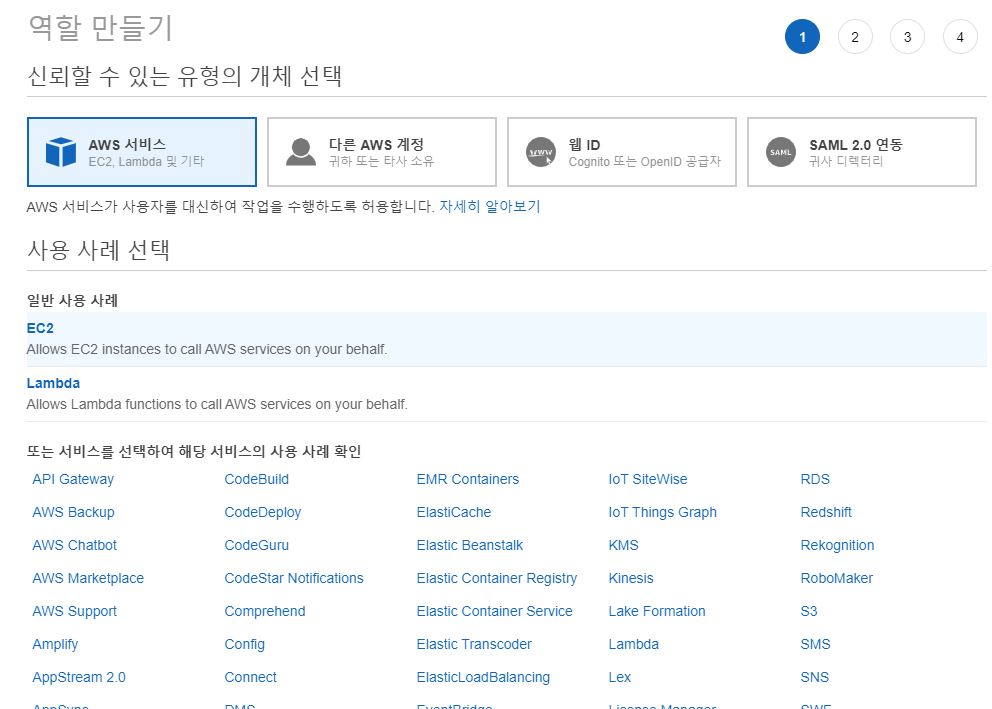The image size is (992, 709).
Task: Select the AWS 서비스 trusted entity card
Action: [x=142, y=152]
